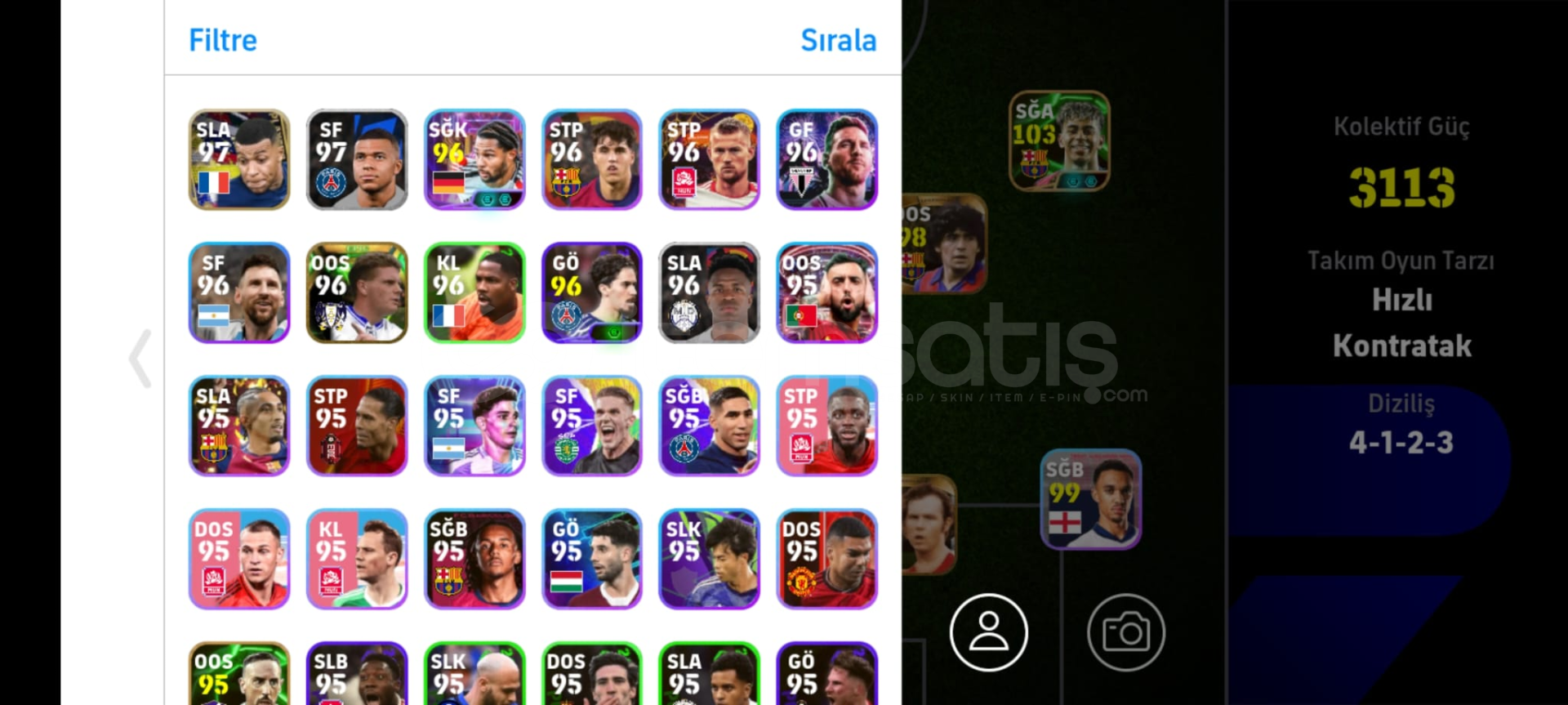Select the SLA 97 France player card
The width and height of the screenshot is (1568, 705).
239,159
